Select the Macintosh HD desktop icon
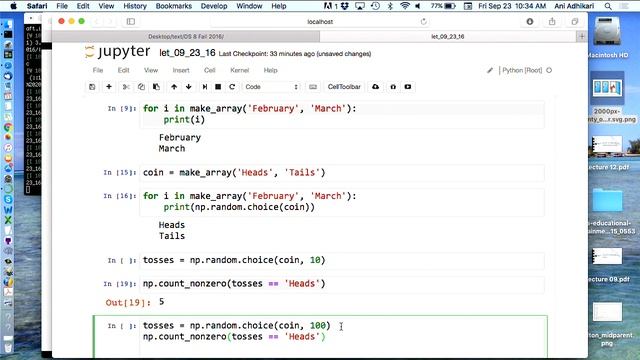The height and width of the screenshot is (360, 640). 607,37
